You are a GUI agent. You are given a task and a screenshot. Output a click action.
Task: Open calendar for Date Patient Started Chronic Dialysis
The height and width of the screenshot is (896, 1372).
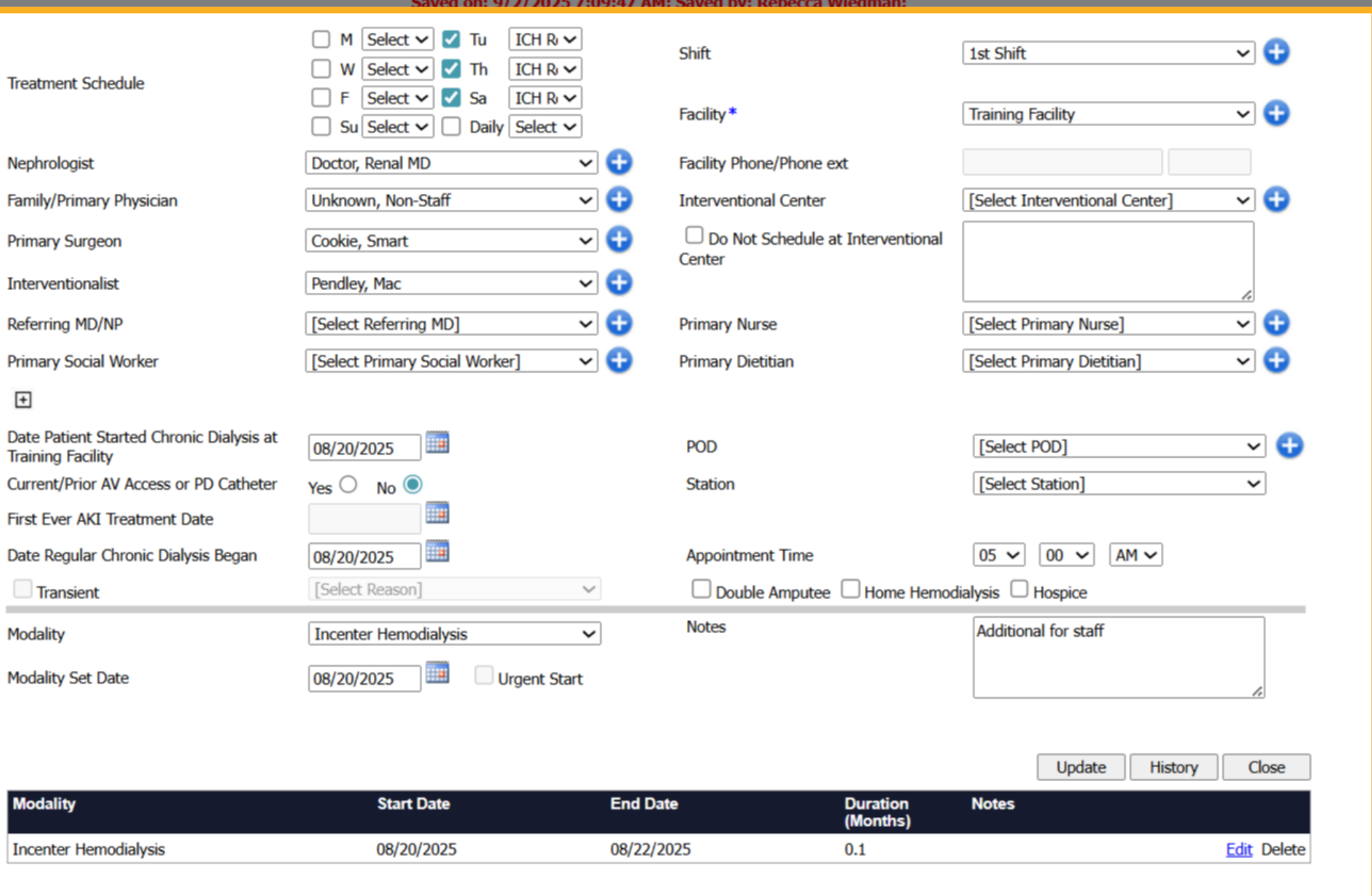click(x=437, y=443)
